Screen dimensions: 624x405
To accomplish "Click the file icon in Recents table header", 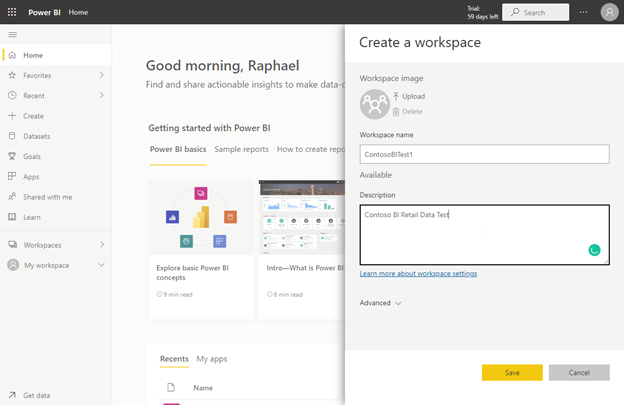I will coord(171,387).
